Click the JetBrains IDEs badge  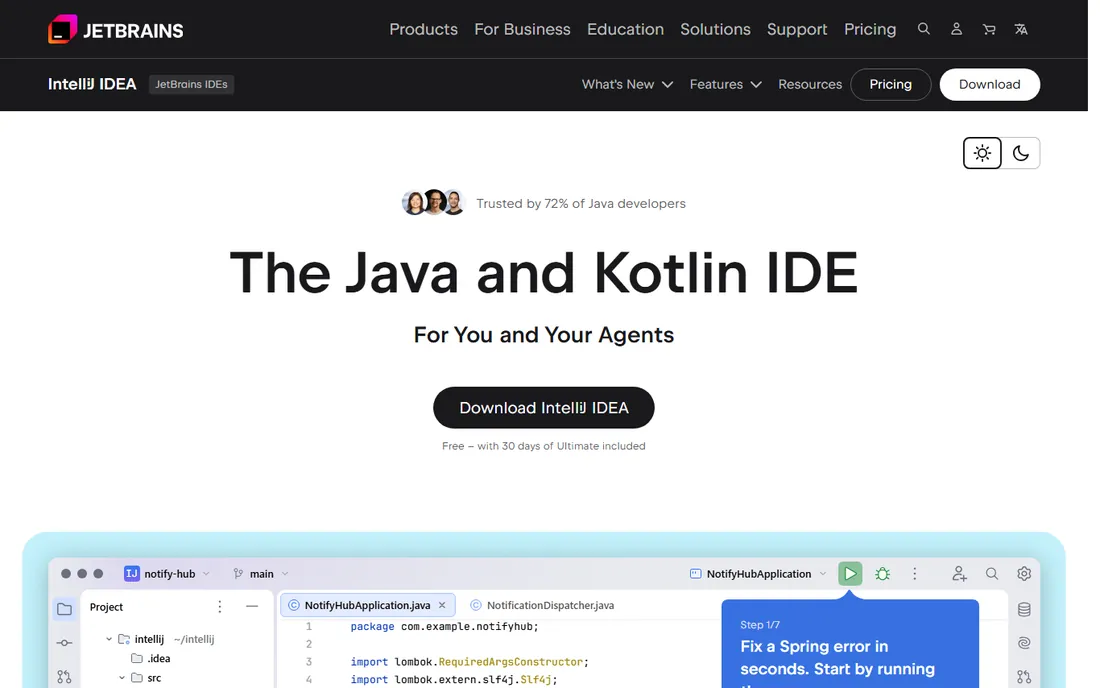click(192, 84)
